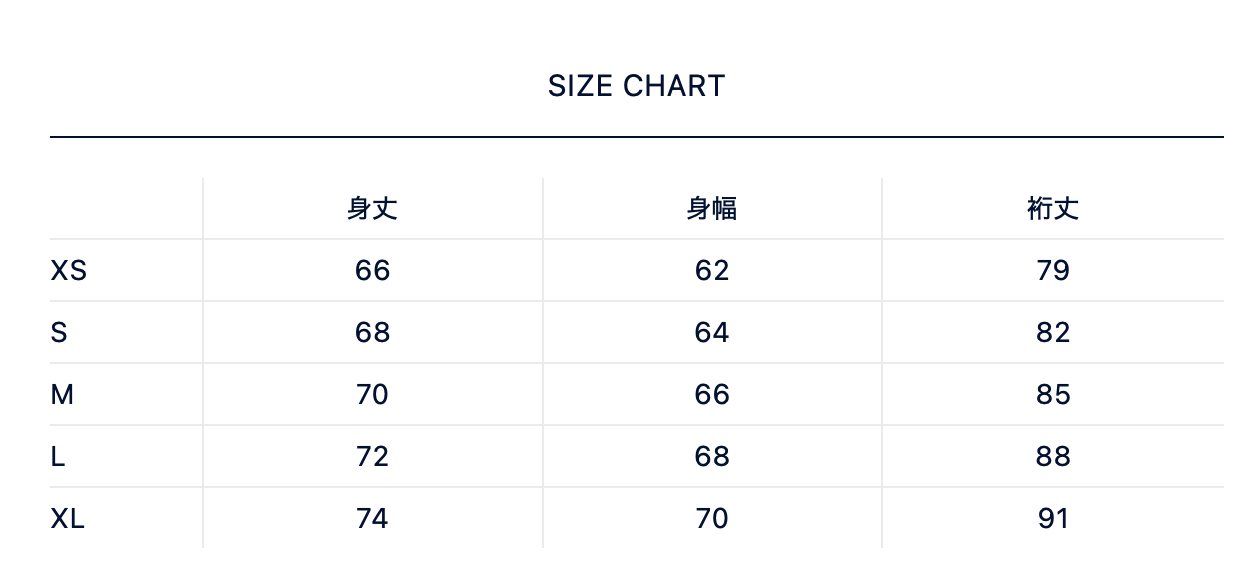Click the XL size row label
The height and width of the screenshot is (568, 1260).
pos(67,519)
